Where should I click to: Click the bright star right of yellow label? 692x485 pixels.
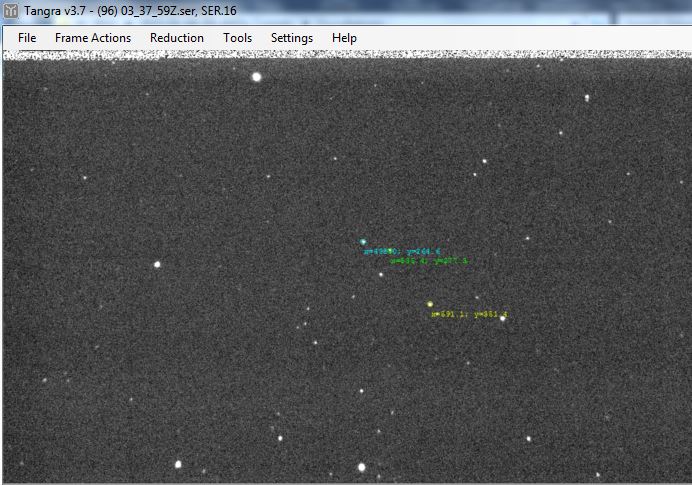point(503,319)
